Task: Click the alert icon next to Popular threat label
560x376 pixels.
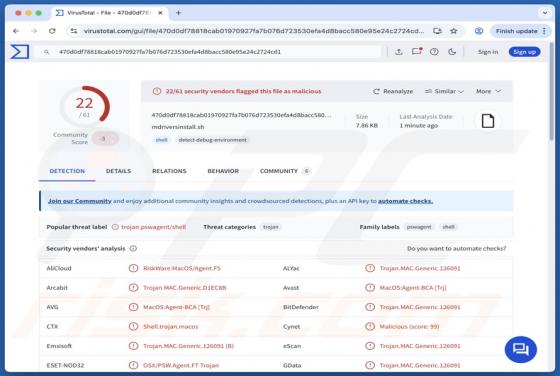Action: (115, 227)
